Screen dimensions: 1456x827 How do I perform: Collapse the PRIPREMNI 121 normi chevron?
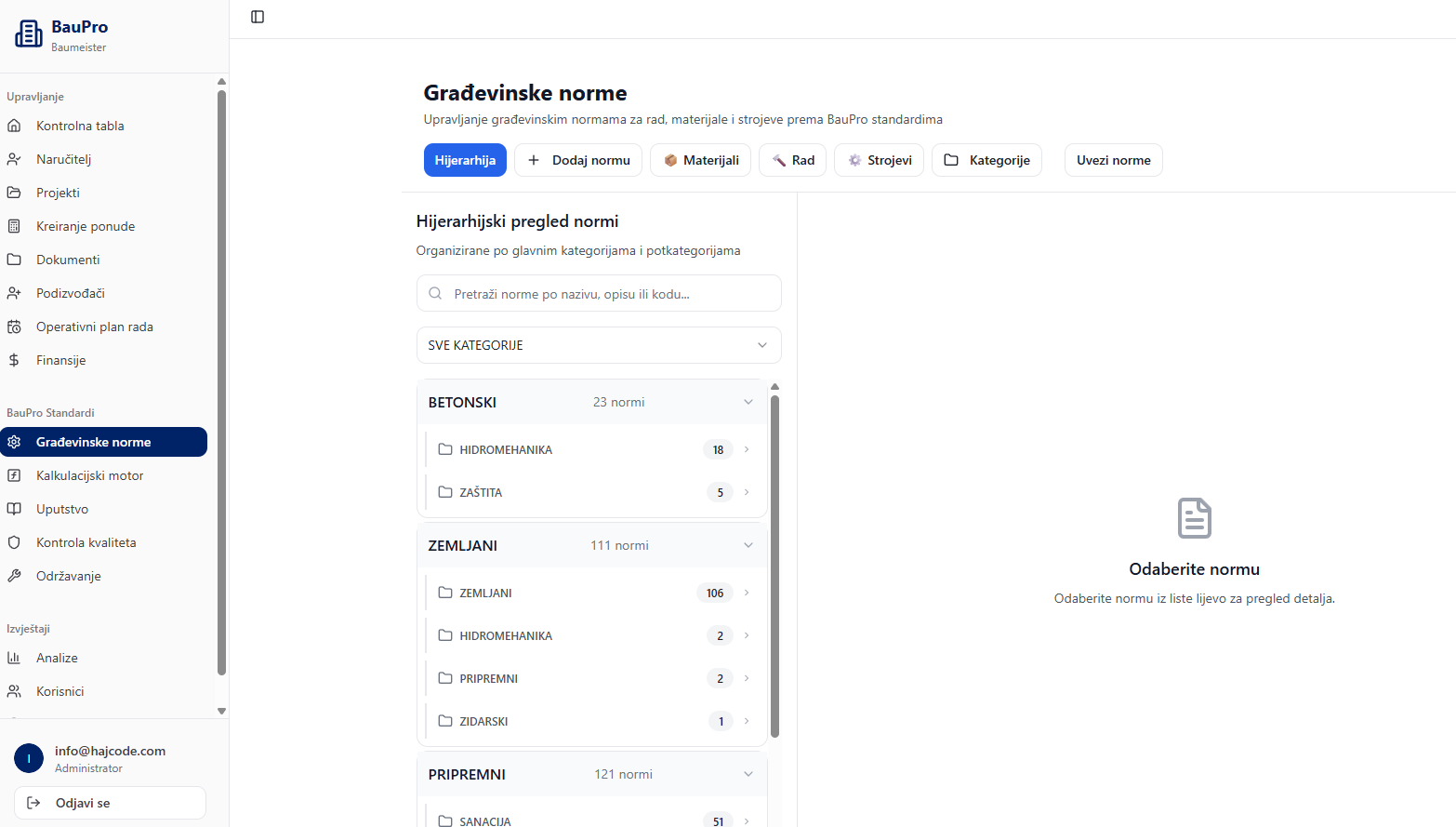coord(748,774)
